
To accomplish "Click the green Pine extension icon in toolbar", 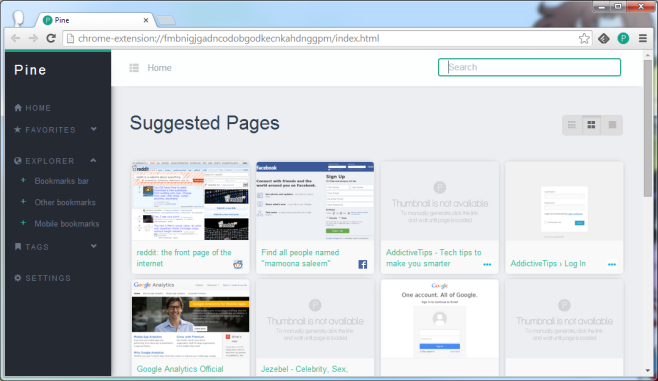I will tap(623, 39).
